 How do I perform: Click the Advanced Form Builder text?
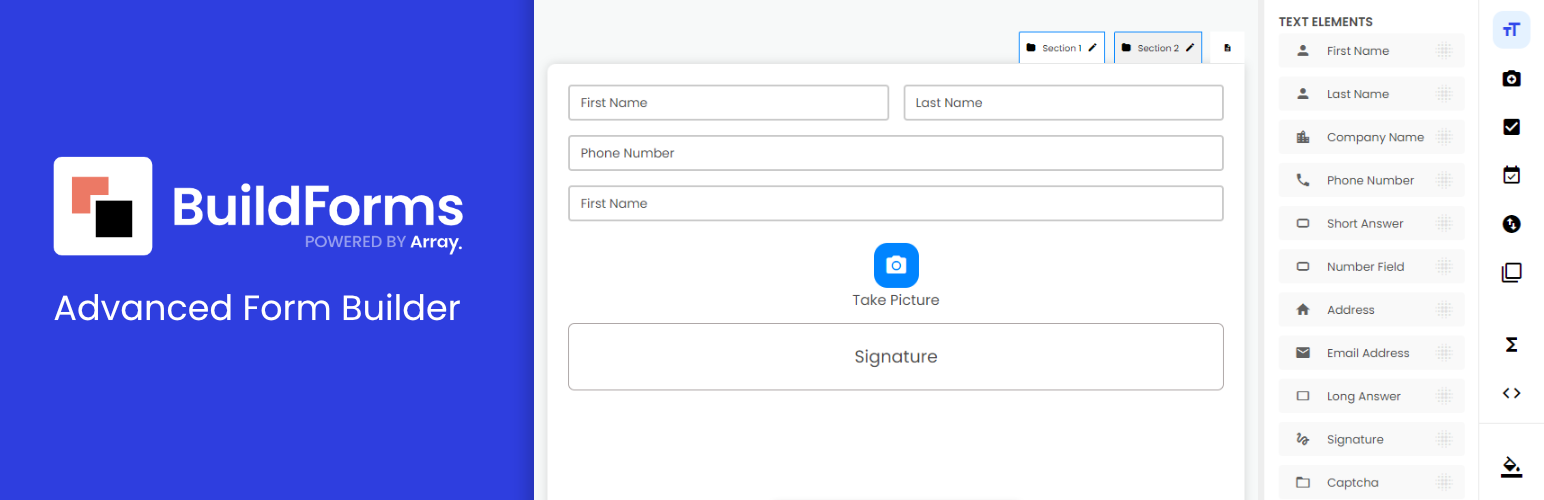coord(257,308)
